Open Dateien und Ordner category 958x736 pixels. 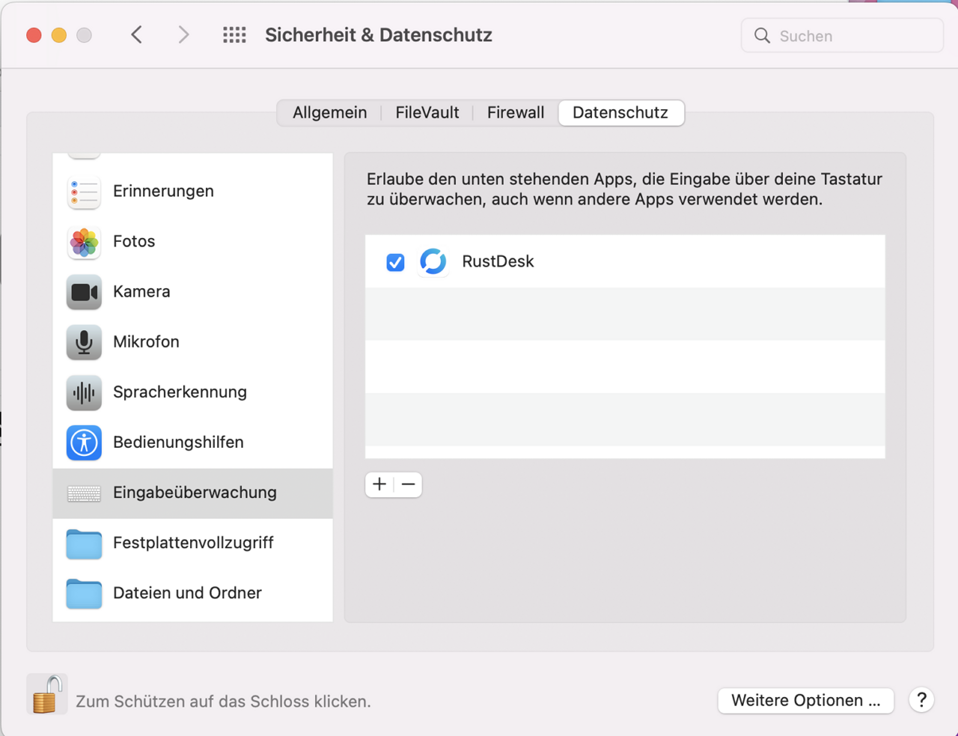pos(187,593)
